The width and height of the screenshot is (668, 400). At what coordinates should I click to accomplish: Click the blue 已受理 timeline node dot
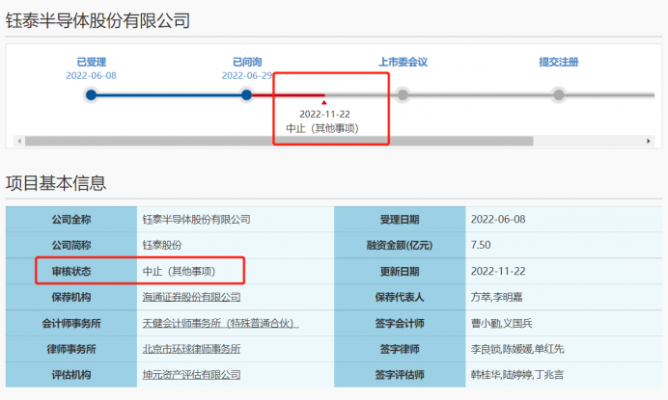click(91, 95)
